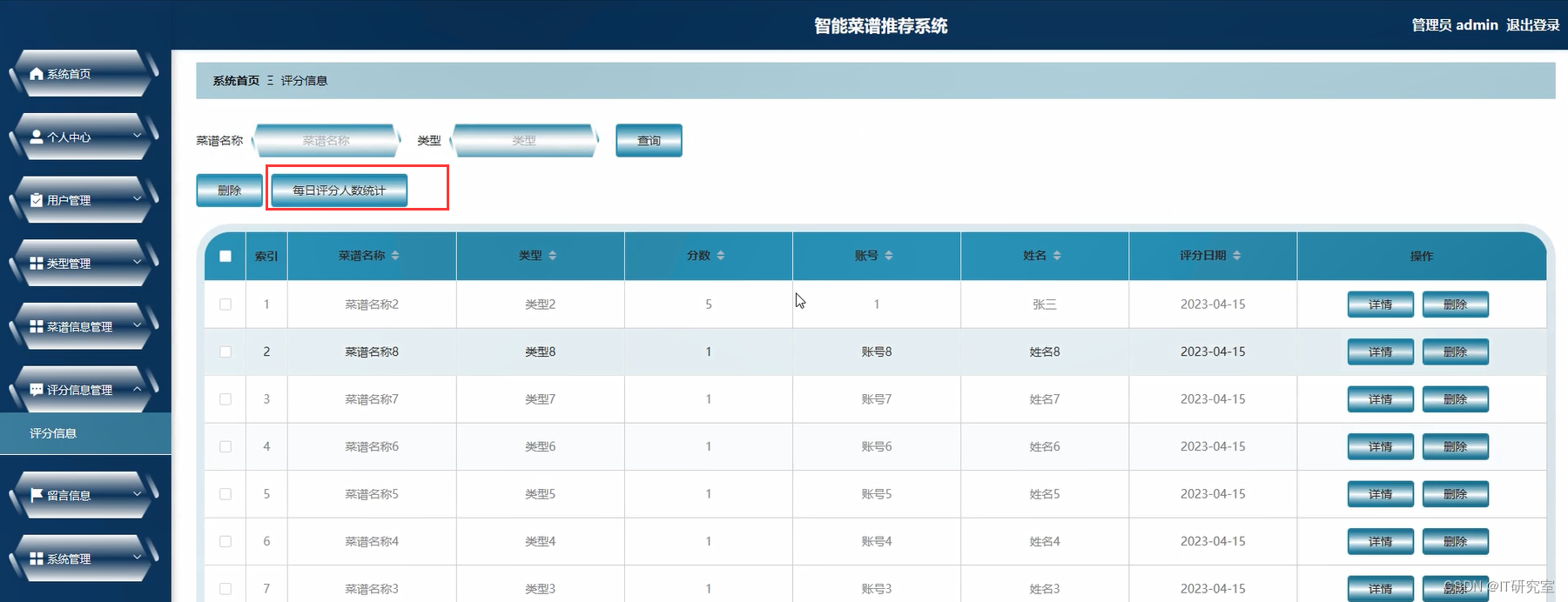Expand the 类型管理 menu chevron
Viewport: 1568px width, 602px height.
[137, 262]
